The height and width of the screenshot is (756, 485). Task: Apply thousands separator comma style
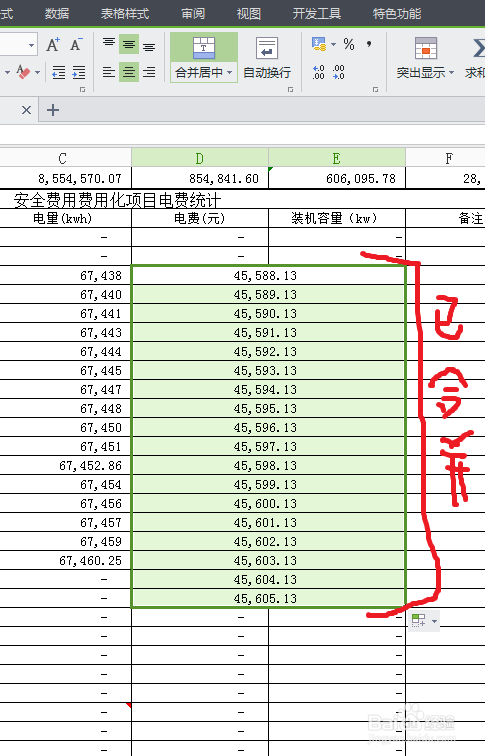pyautogui.click(x=369, y=44)
